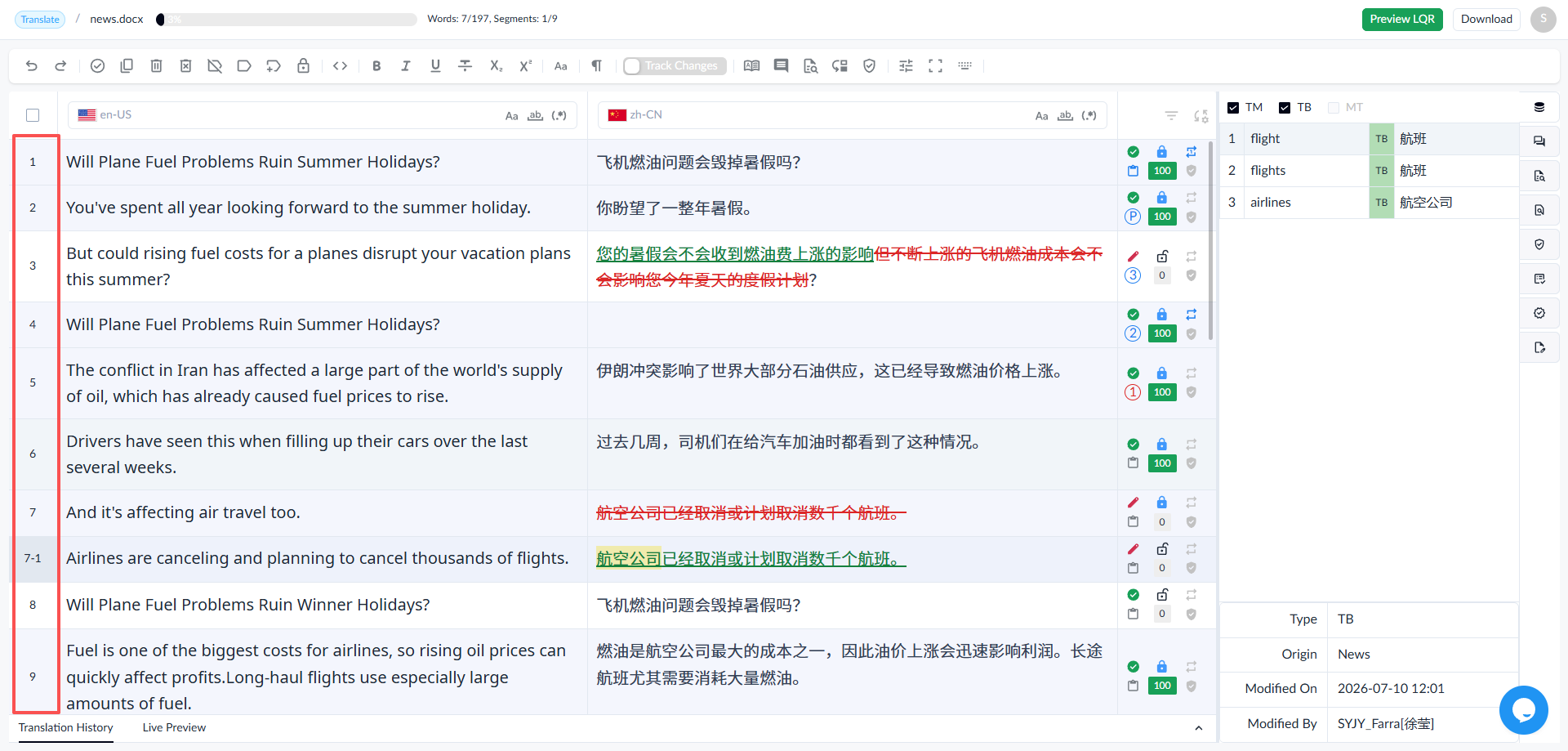Show hidden paragraph marks
Screen dimensions: 1568x751
tap(597, 66)
